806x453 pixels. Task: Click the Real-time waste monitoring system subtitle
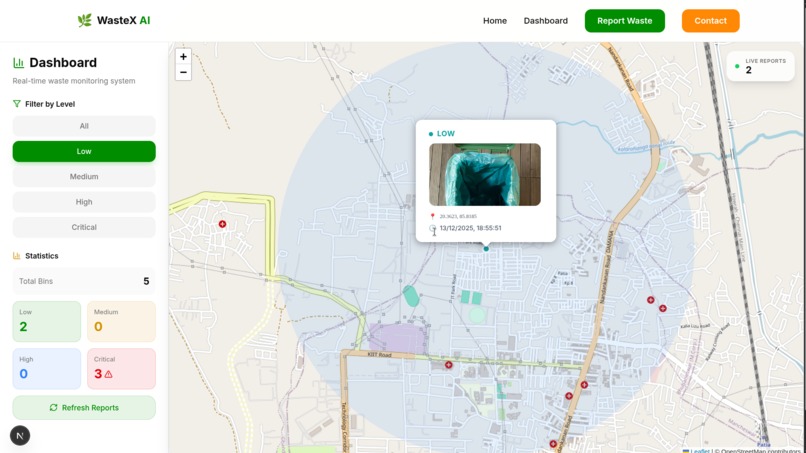74,81
